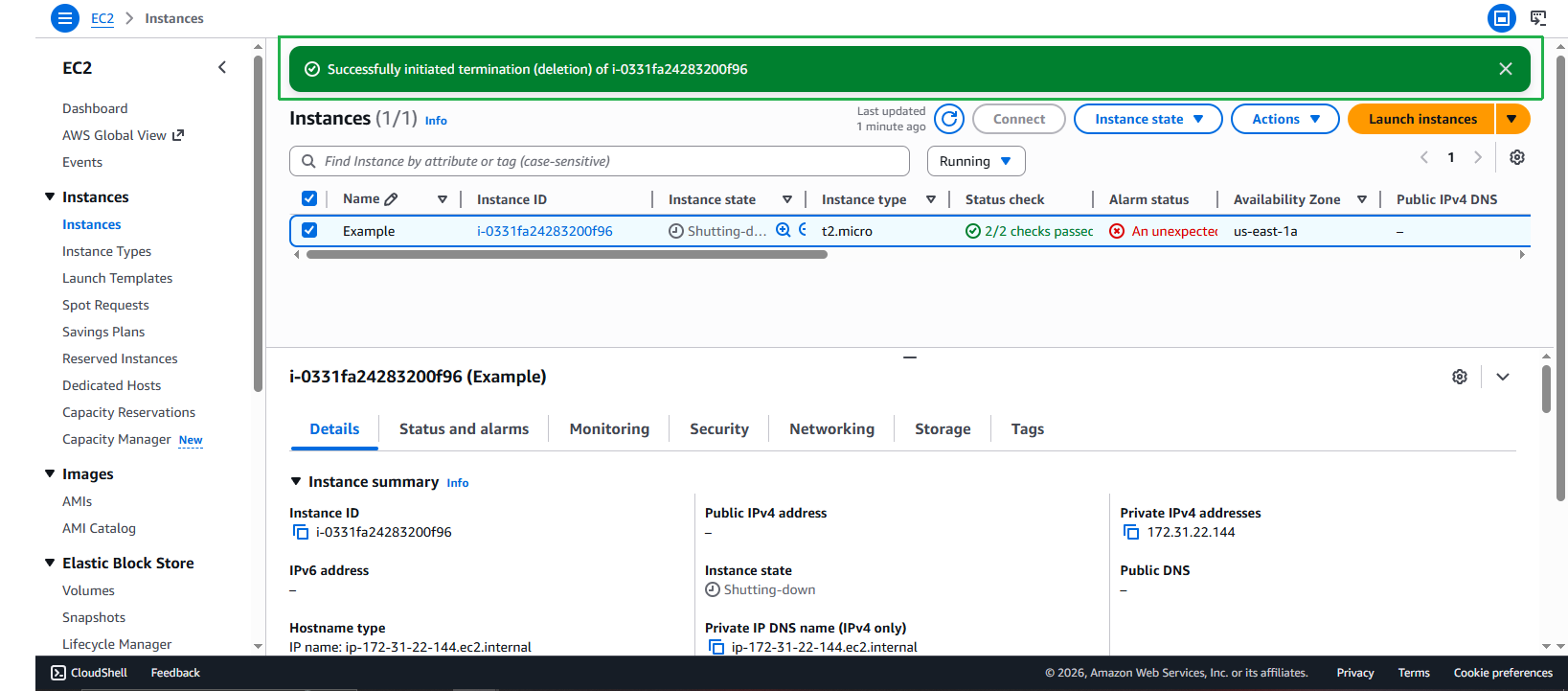Open Info link next to Instance summary

click(458, 483)
